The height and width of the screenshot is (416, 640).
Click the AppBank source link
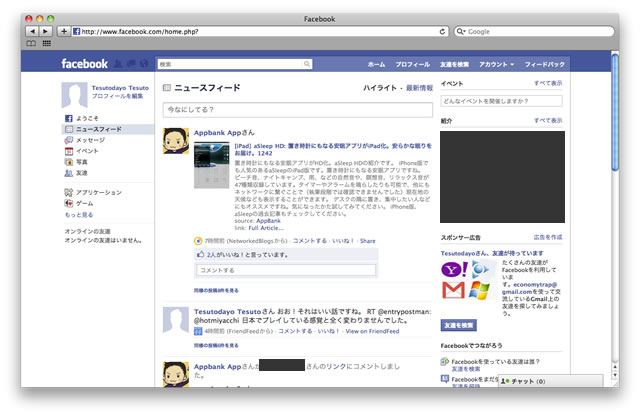coord(268,221)
